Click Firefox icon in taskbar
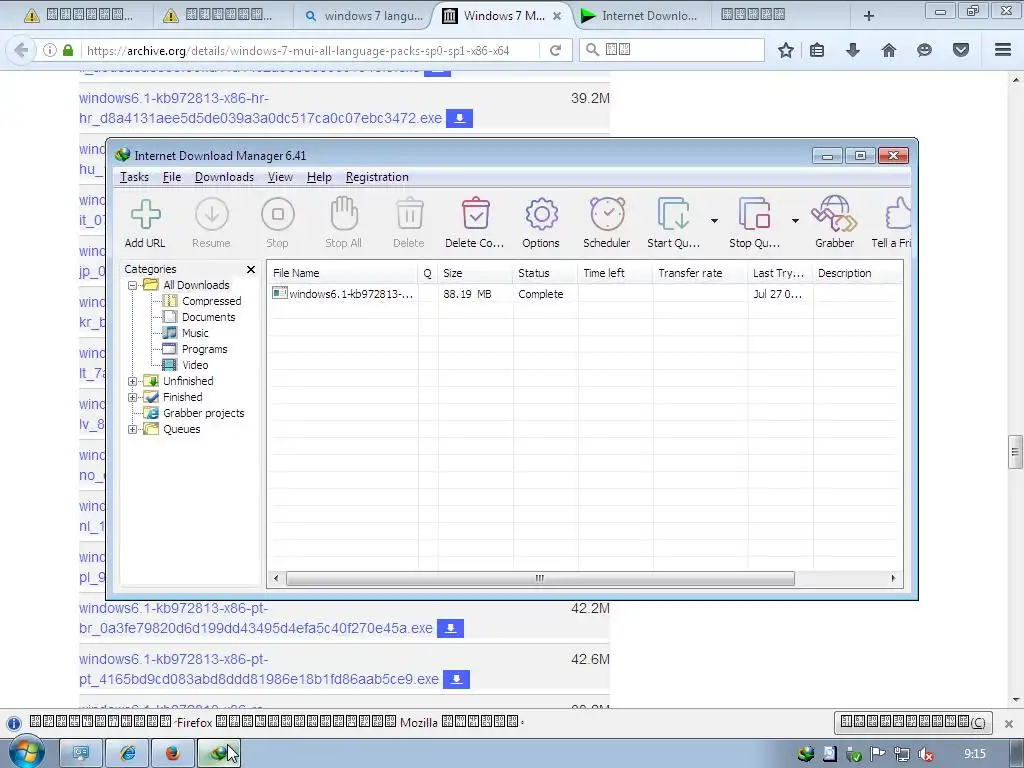 172,754
